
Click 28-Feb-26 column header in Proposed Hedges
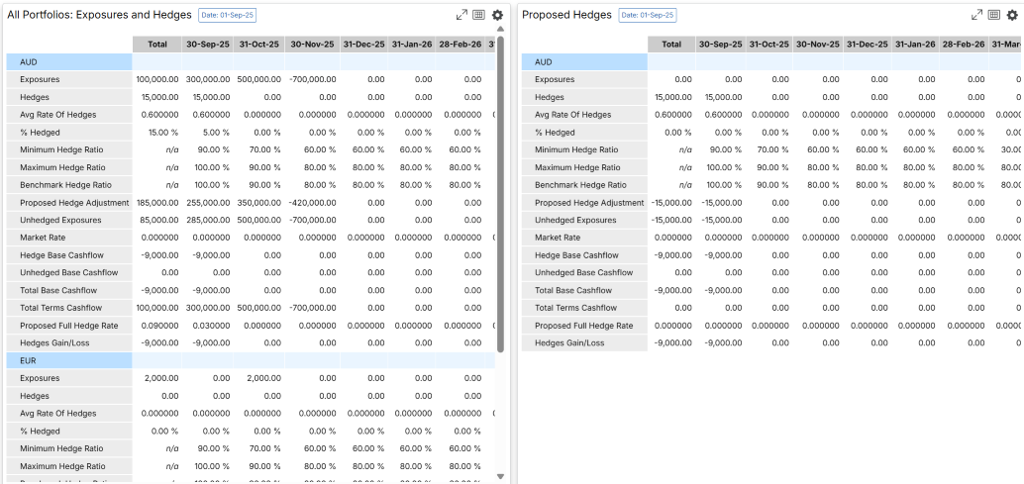pos(964,44)
